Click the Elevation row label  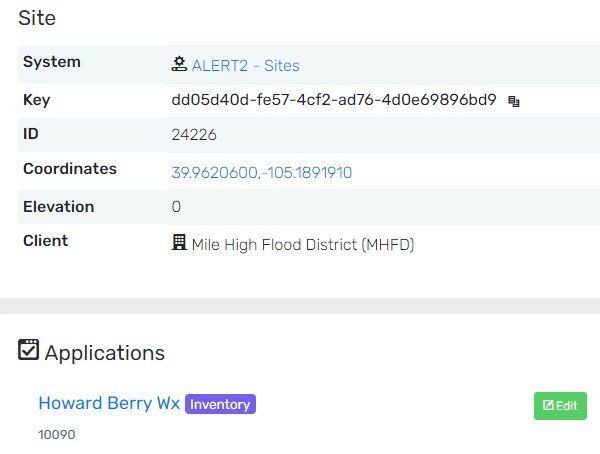pyautogui.click(x=58, y=207)
